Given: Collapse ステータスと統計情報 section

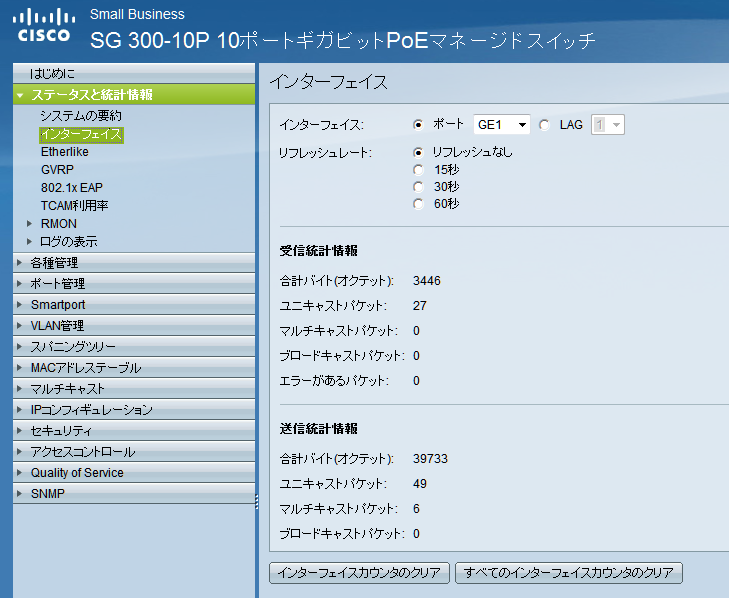Looking at the screenshot, I should pos(20,95).
